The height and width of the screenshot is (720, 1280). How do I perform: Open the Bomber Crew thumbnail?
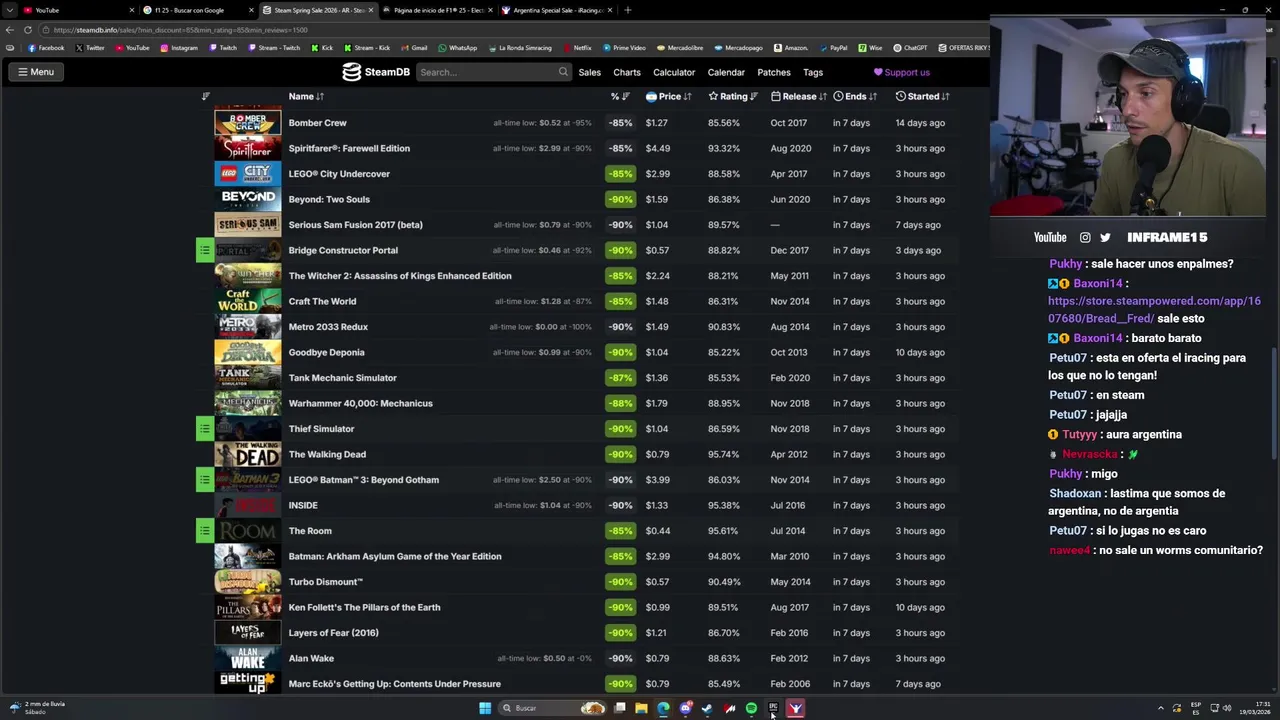(x=248, y=122)
